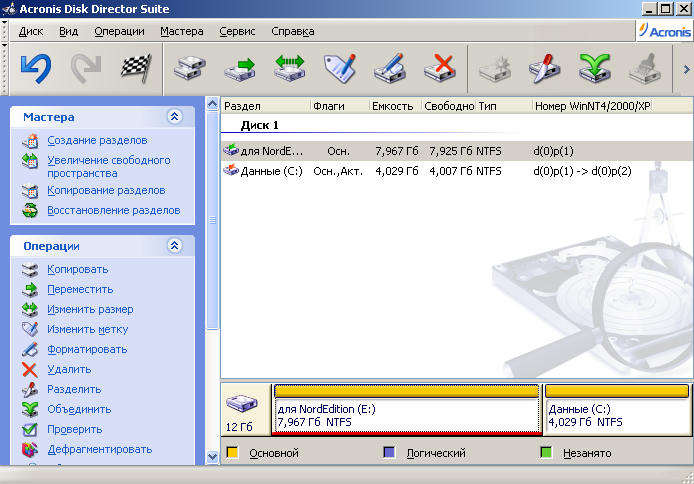The height and width of the screenshot is (484, 694).
Task: Click the icon next to Изменить размер
Action: 30,309
